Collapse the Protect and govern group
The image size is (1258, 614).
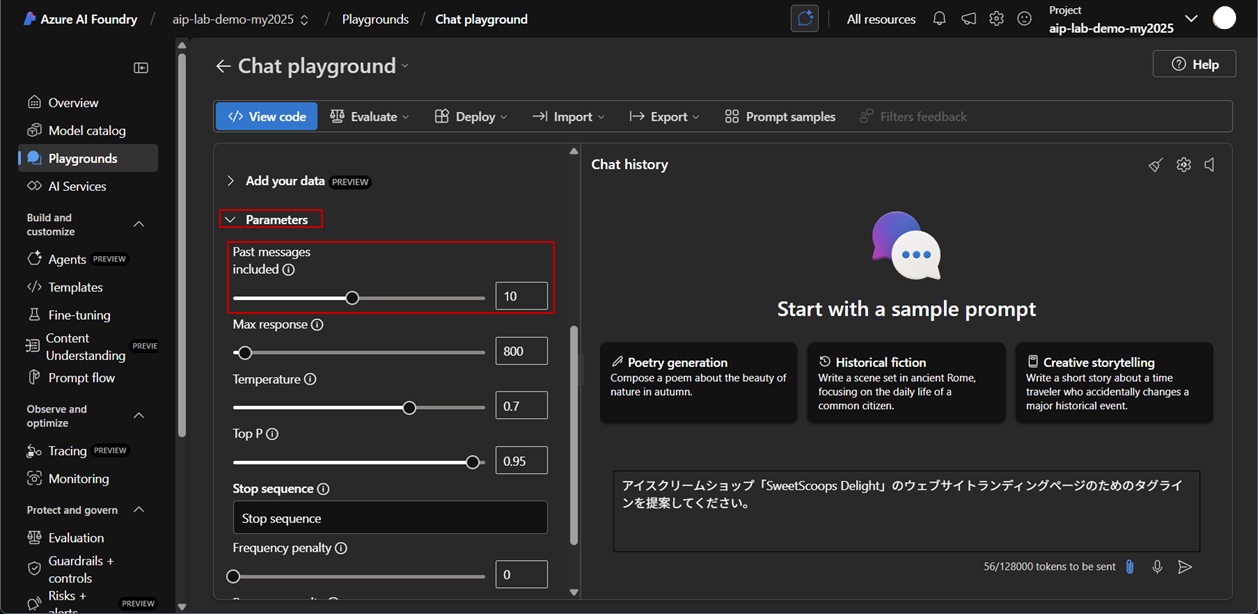coord(139,510)
